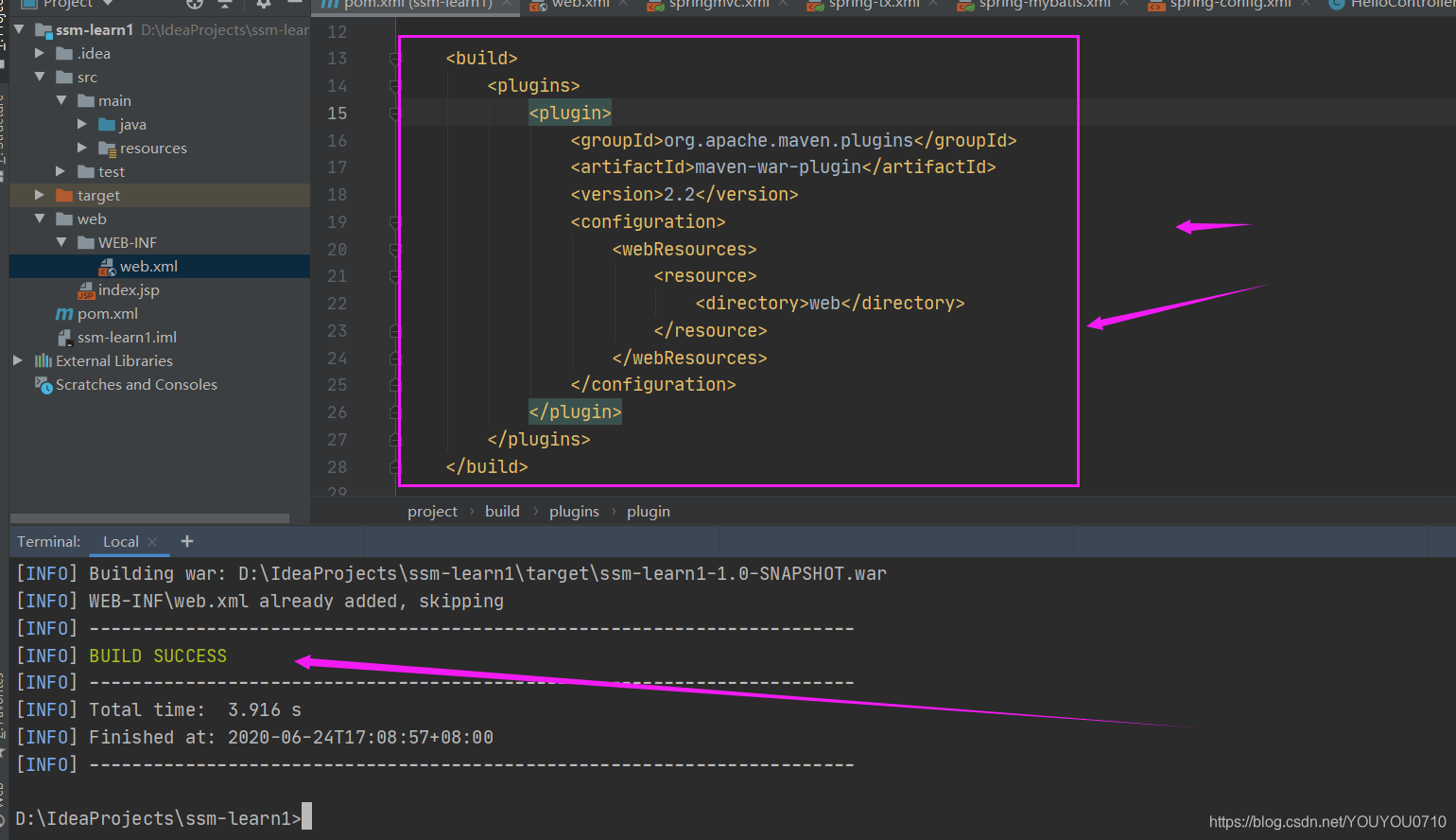Click 'plugins' in the breadcrumb bar

(574, 512)
